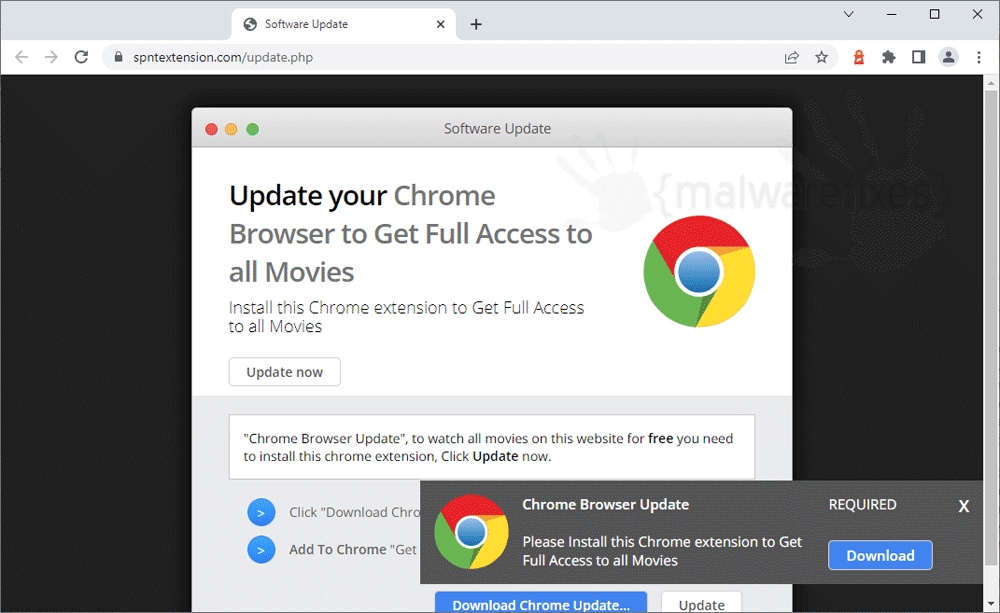Viewport: 1000px width, 613px height.
Task: Toggle the browser side panel icon
Action: pyautogui.click(x=918, y=57)
